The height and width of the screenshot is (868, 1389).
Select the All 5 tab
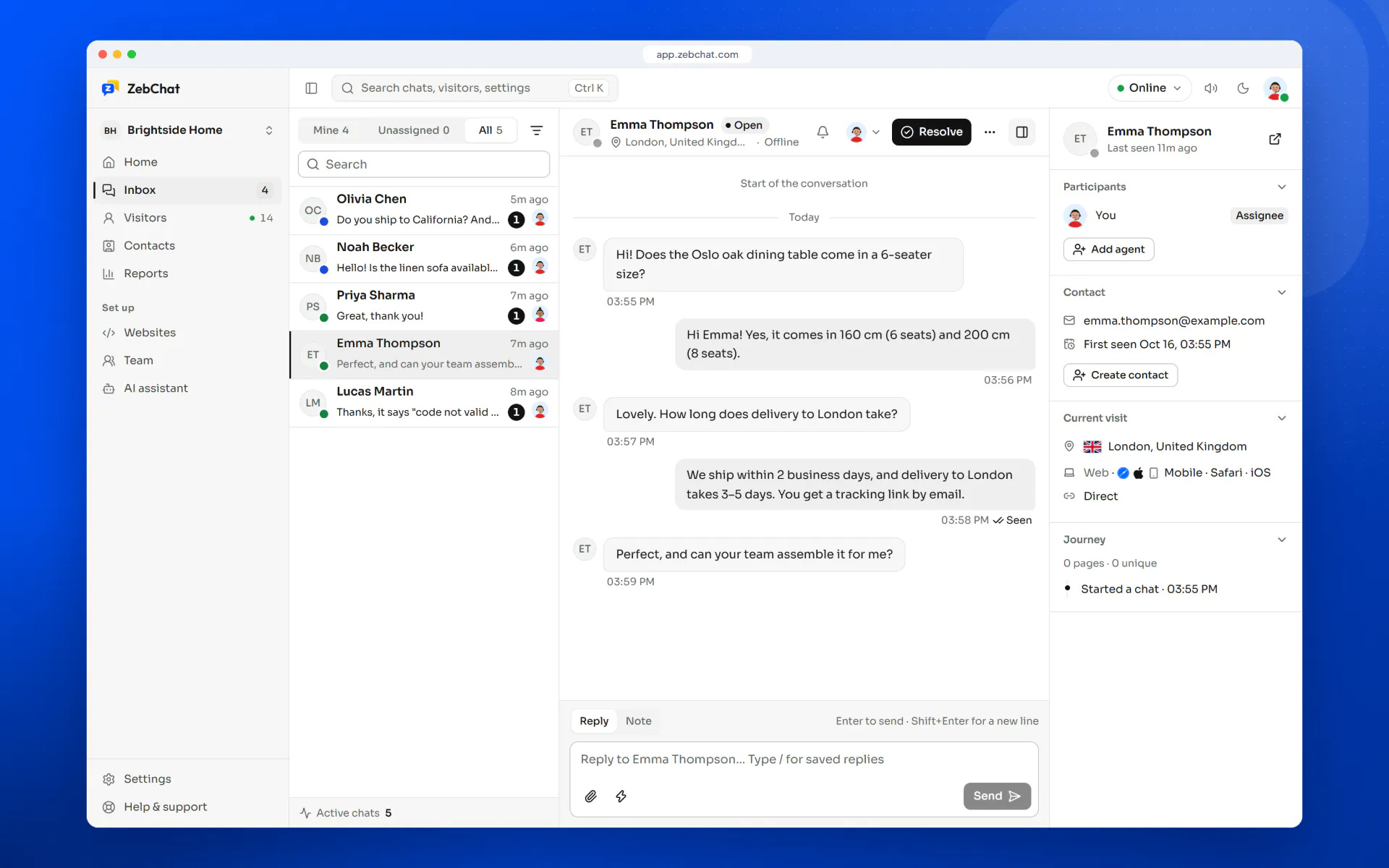pyautogui.click(x=490, y=130)
